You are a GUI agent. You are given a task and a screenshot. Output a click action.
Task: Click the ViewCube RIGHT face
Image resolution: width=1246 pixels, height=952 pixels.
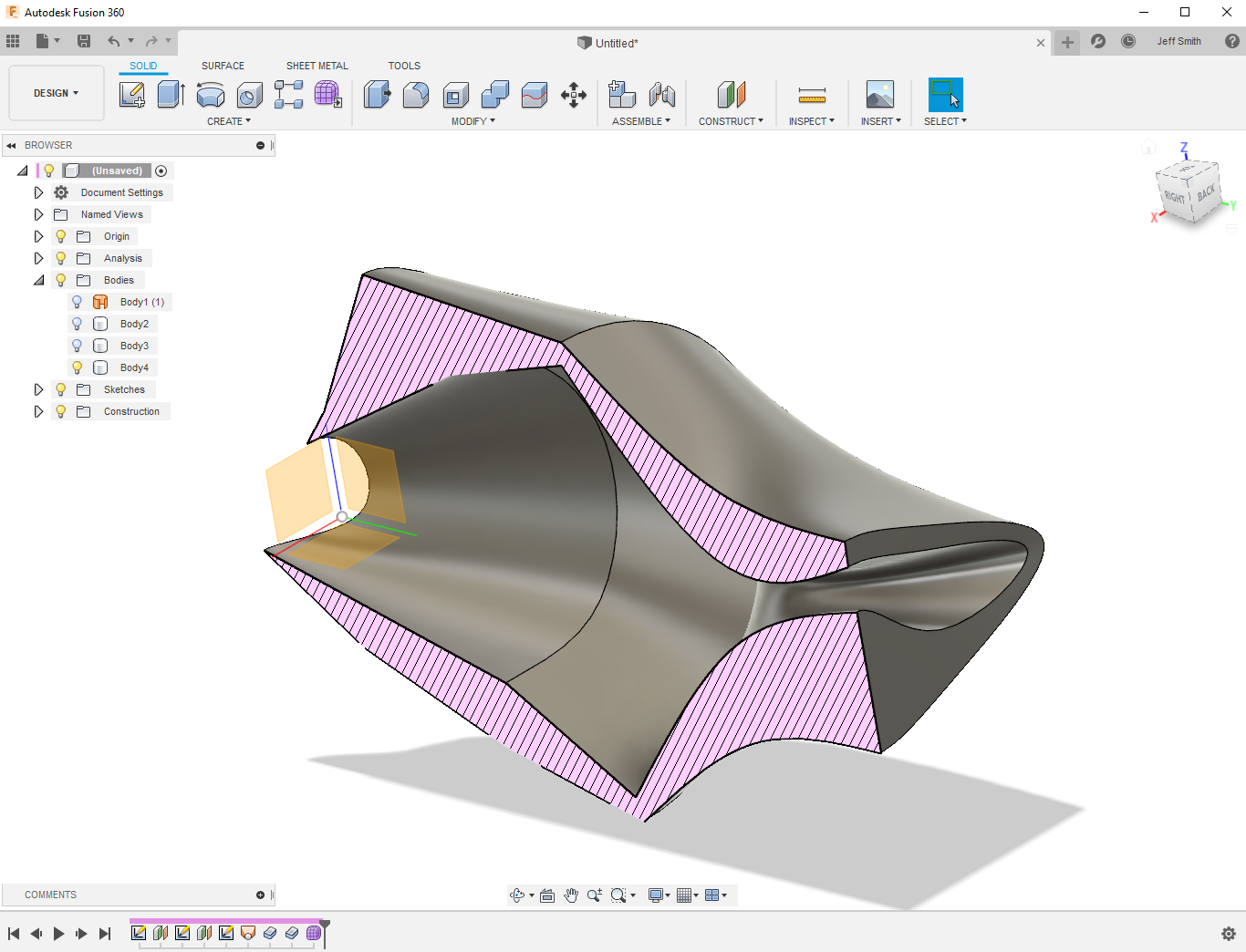(1174, 197)
